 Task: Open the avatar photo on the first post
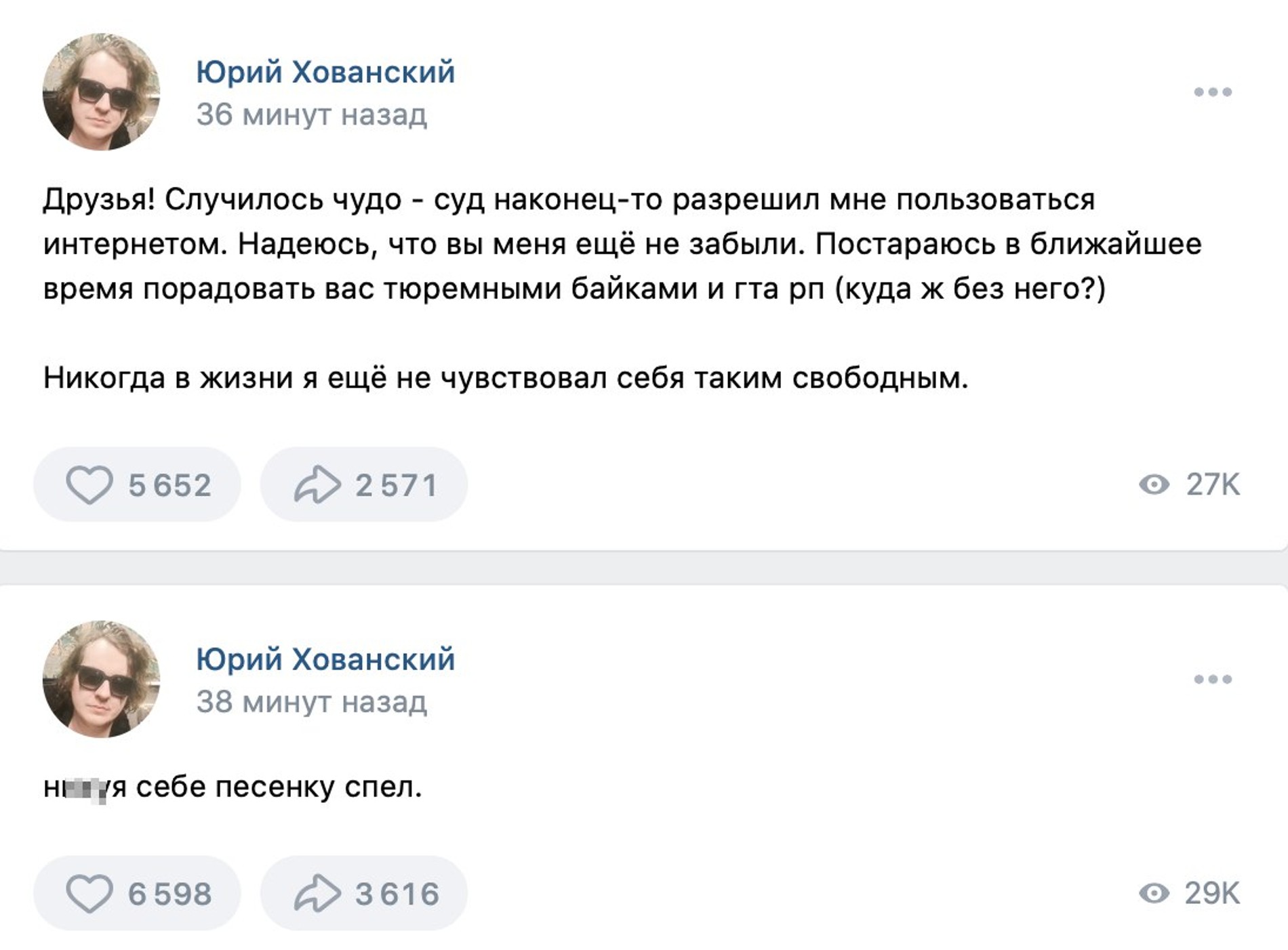pos(100,91)
